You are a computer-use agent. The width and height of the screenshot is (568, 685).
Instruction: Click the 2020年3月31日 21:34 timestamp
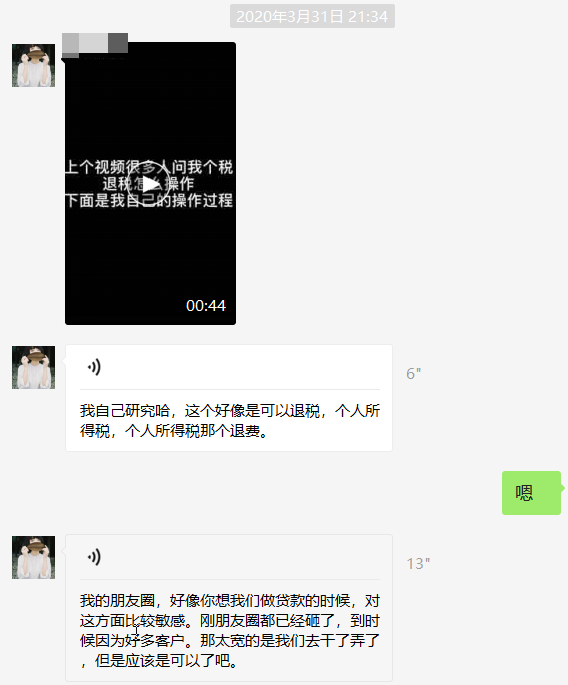(x=312, y=17)
